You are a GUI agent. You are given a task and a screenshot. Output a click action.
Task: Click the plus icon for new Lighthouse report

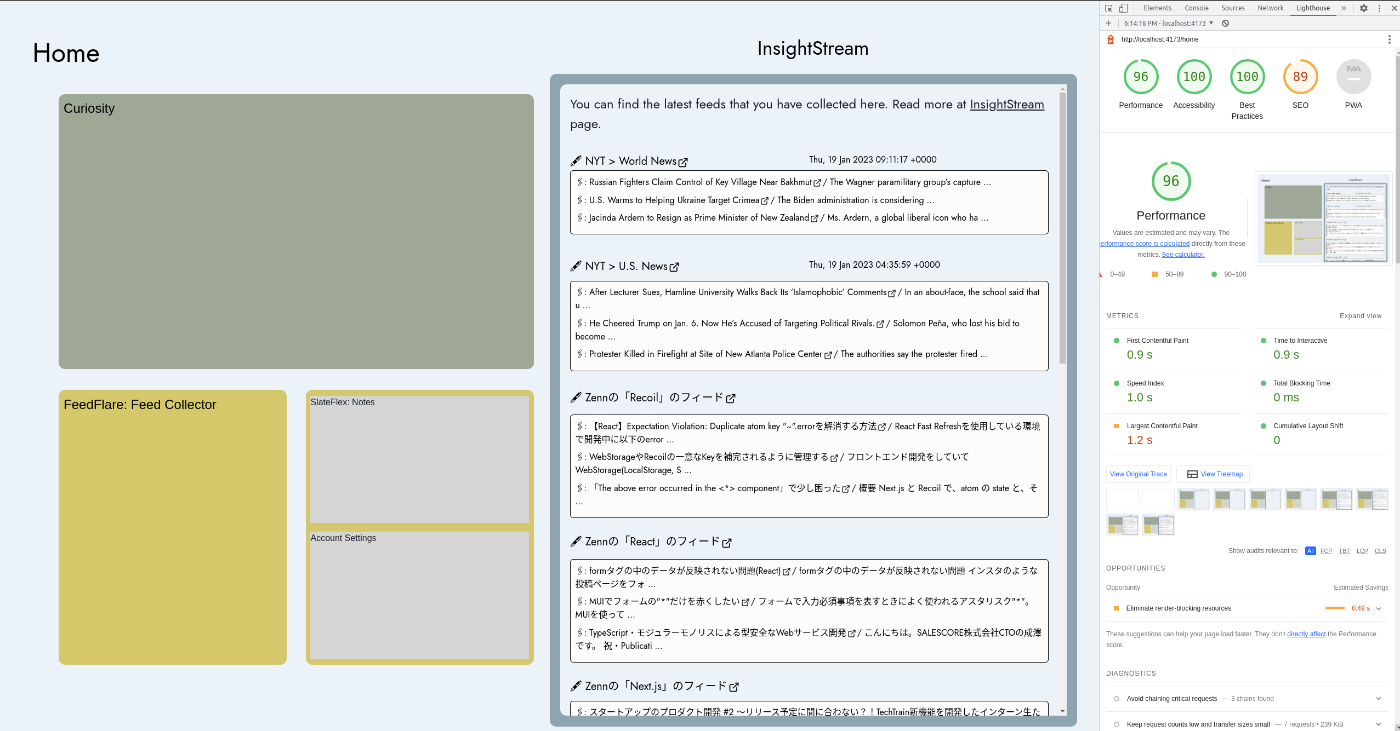point(1108,23)
